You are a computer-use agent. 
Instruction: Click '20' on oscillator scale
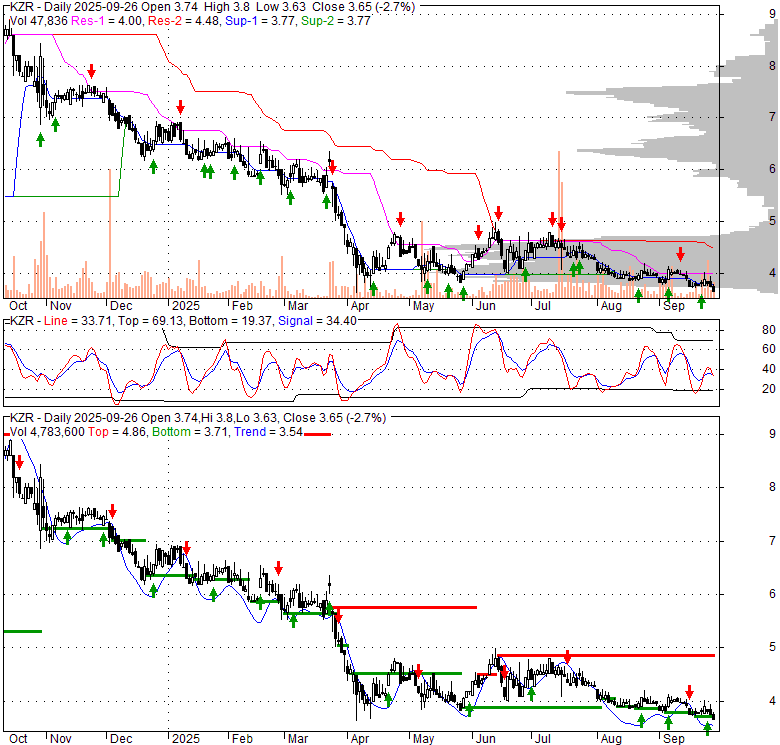(x=769, y=389)
